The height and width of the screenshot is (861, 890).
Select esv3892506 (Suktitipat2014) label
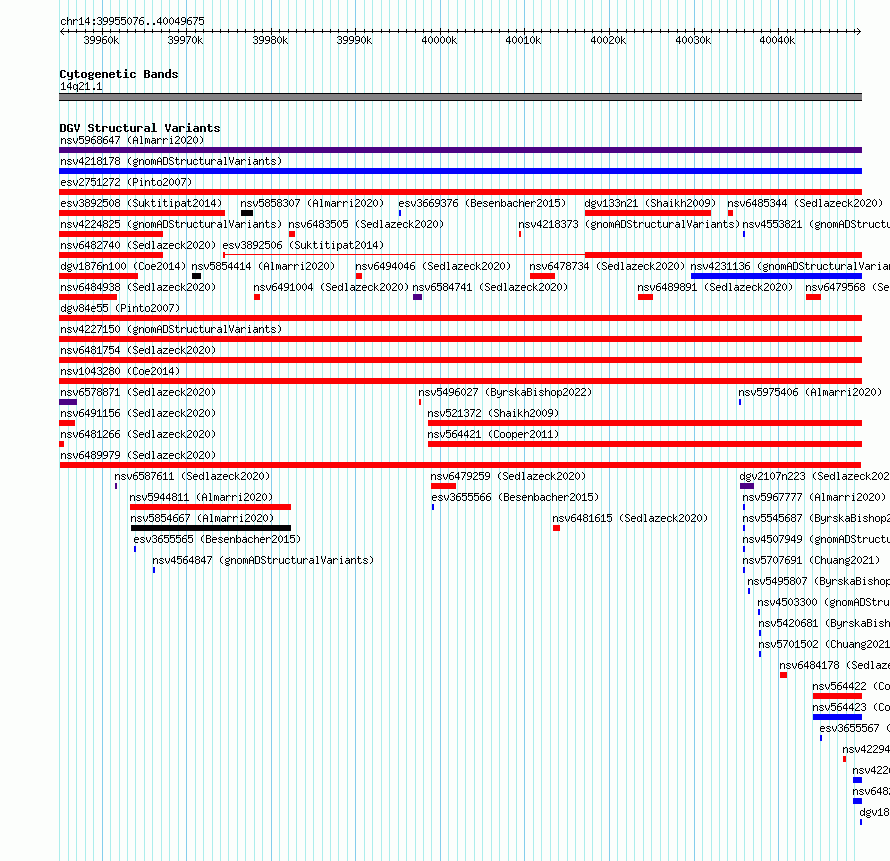coord(303,245)
